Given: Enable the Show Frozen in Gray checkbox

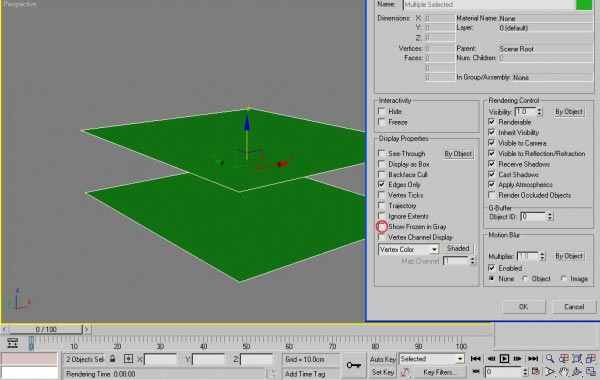Looking at the screenshot, I should pos(382,227).
